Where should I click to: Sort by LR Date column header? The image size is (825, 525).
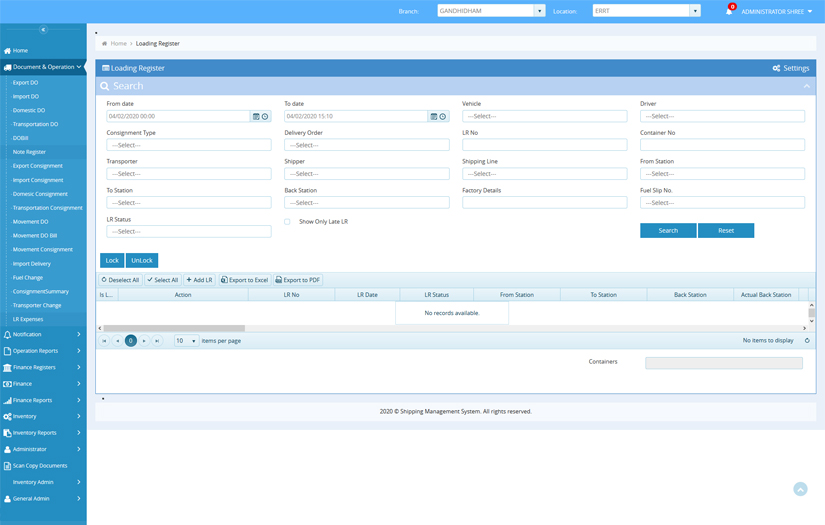click(x=367, y=295)
